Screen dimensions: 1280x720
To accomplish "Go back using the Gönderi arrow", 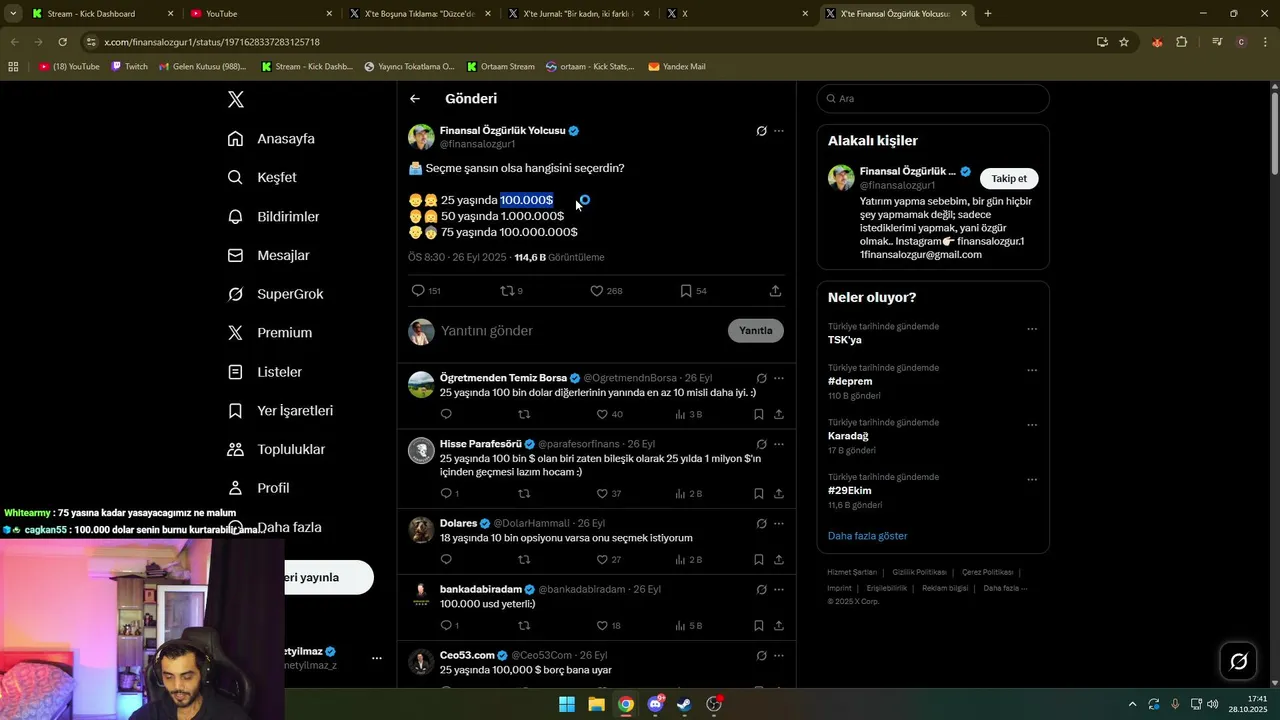I will pos(415,99).
